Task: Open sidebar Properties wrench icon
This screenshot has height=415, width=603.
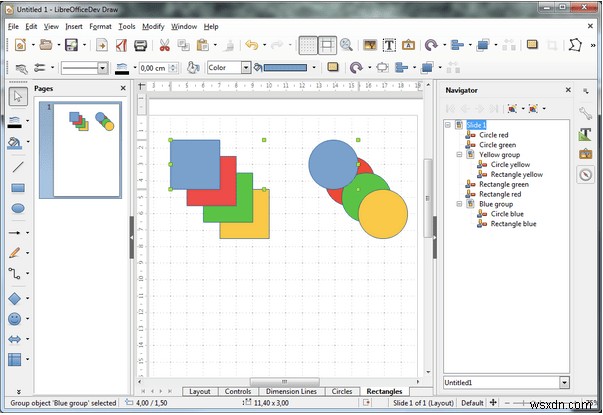Action: coord(585,113)
